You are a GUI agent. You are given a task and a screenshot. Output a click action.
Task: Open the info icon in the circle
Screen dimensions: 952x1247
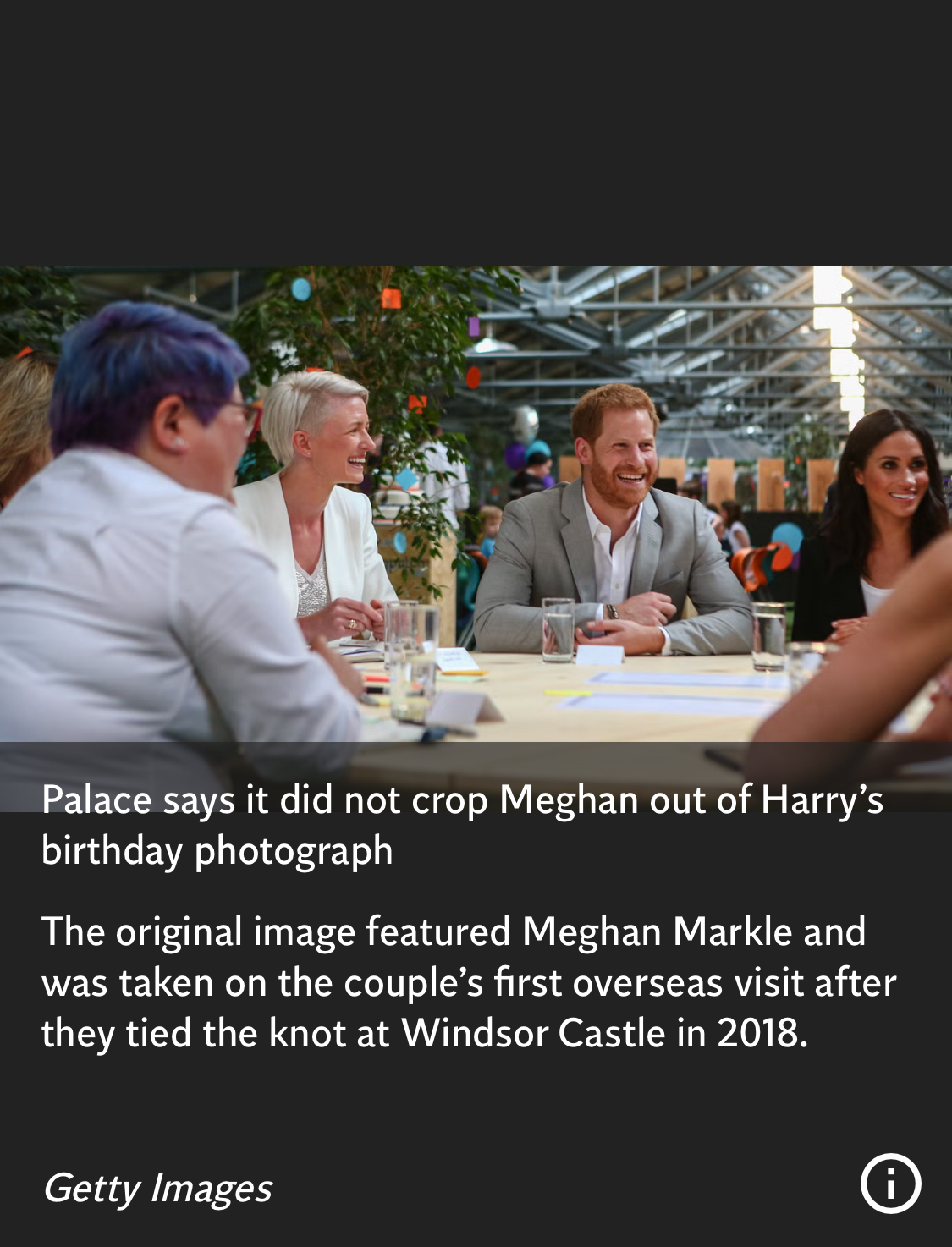click(x=890, y=1183)
